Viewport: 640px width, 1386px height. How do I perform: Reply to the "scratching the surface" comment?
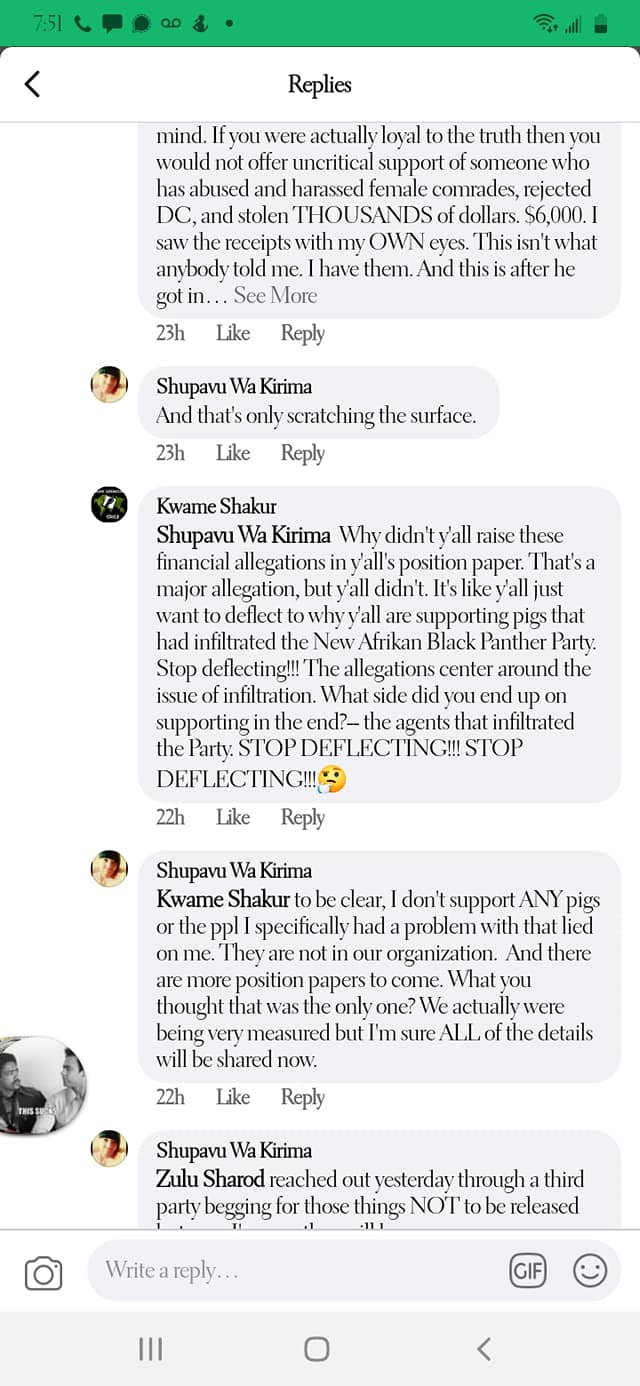[302, 453]
